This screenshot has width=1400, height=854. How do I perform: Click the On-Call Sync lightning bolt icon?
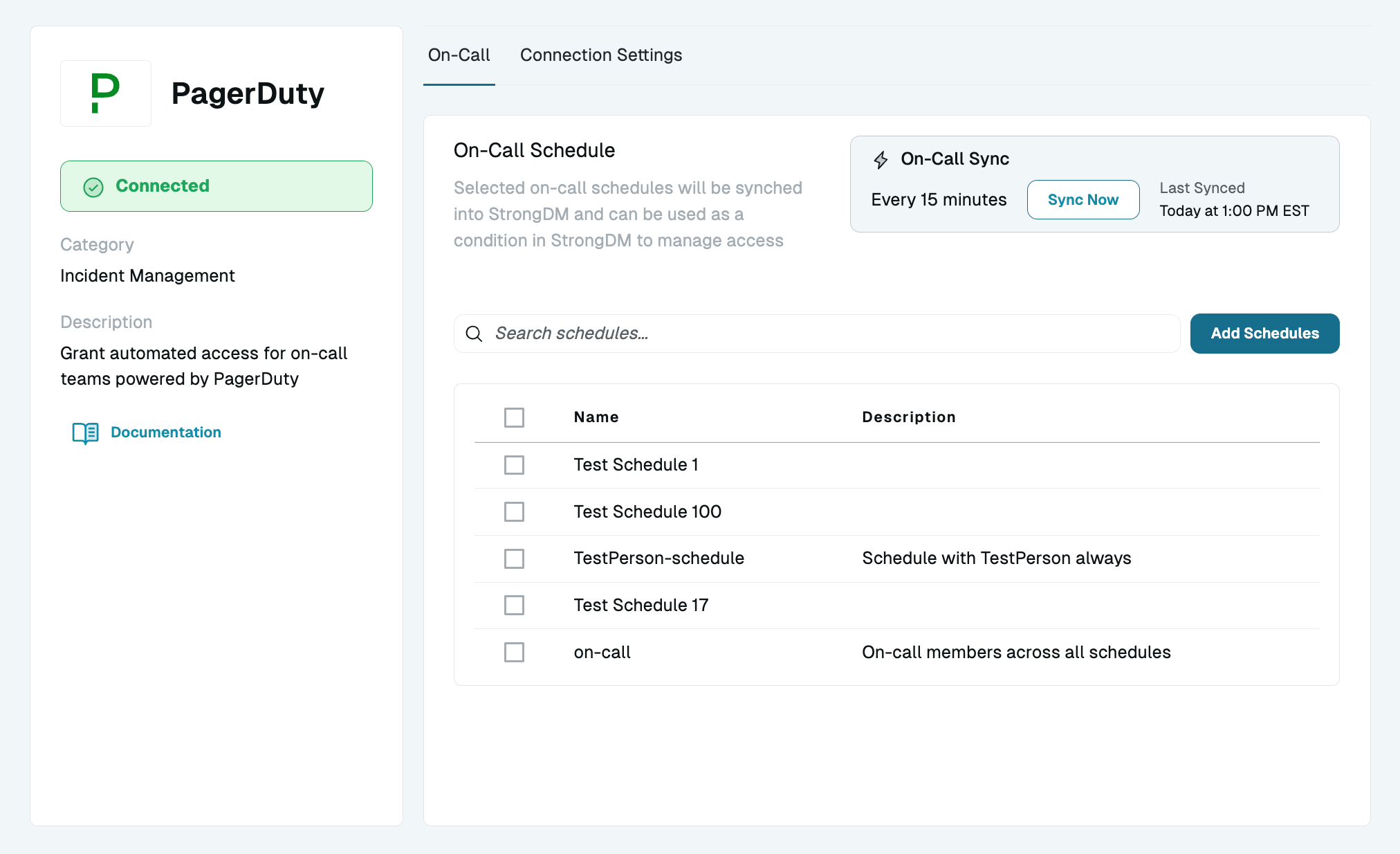[x=881, y=160]
